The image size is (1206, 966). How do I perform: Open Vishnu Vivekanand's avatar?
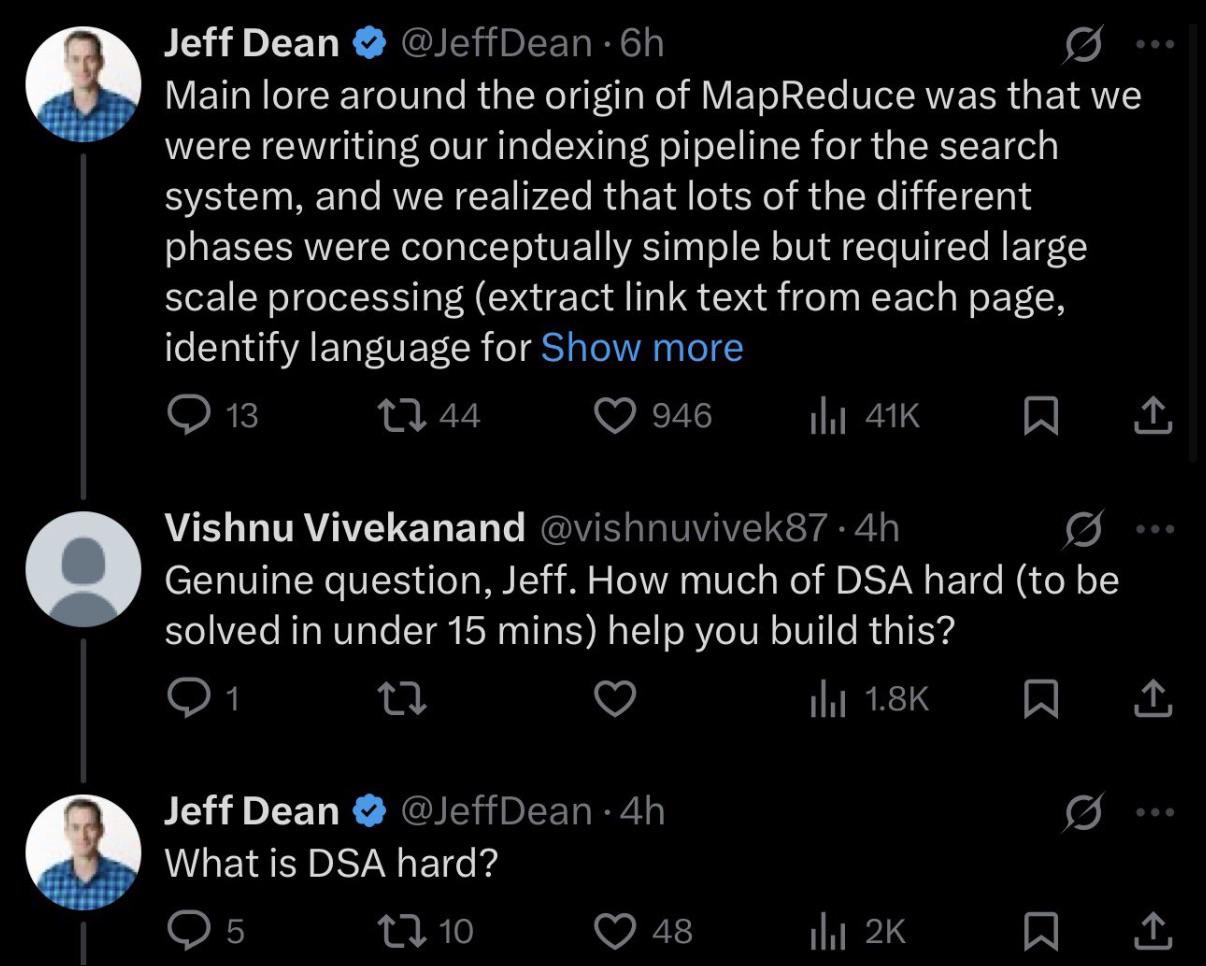(85, 570)
